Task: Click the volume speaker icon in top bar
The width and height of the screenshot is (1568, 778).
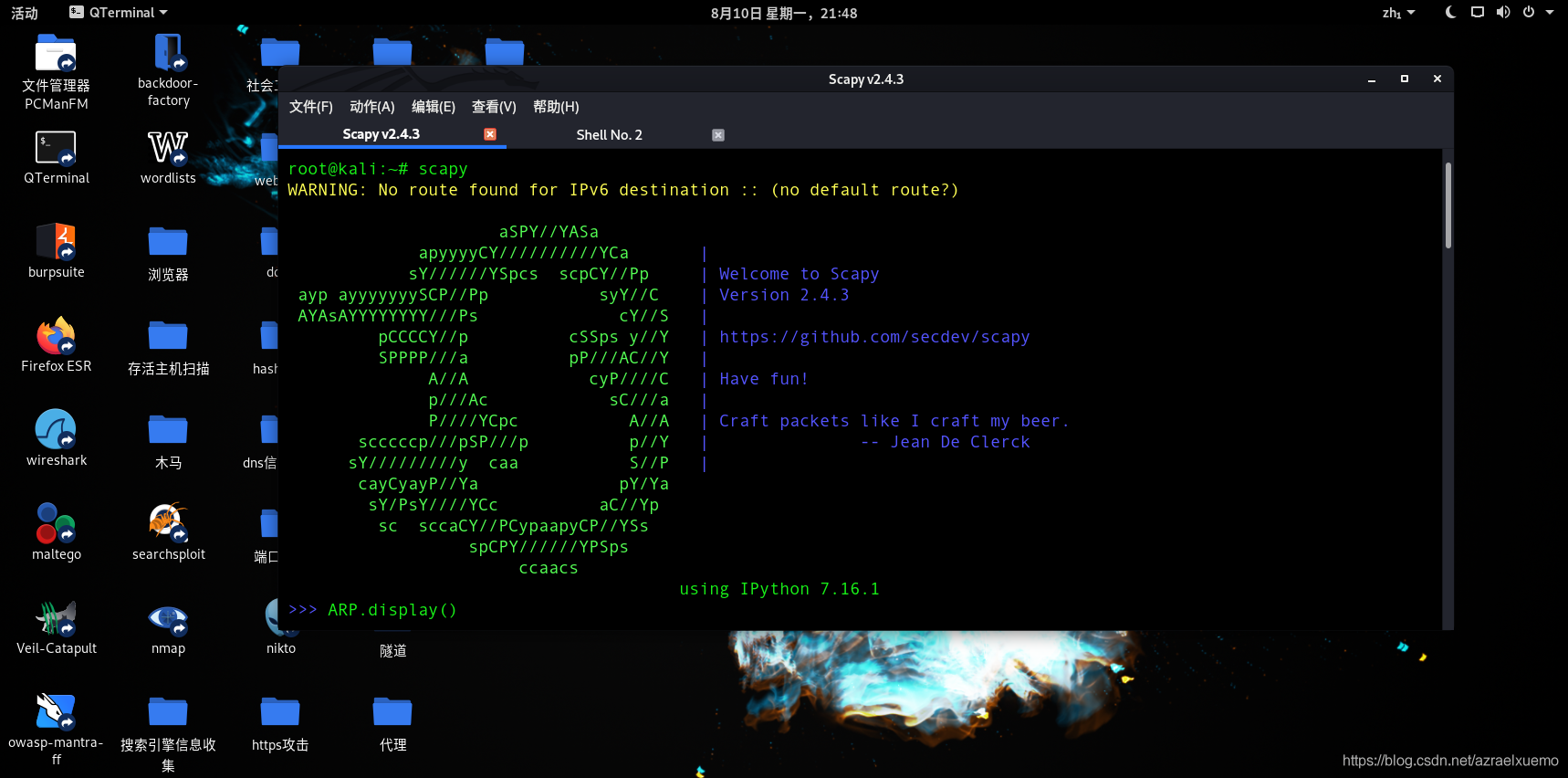Action: tap(1503, 13)
